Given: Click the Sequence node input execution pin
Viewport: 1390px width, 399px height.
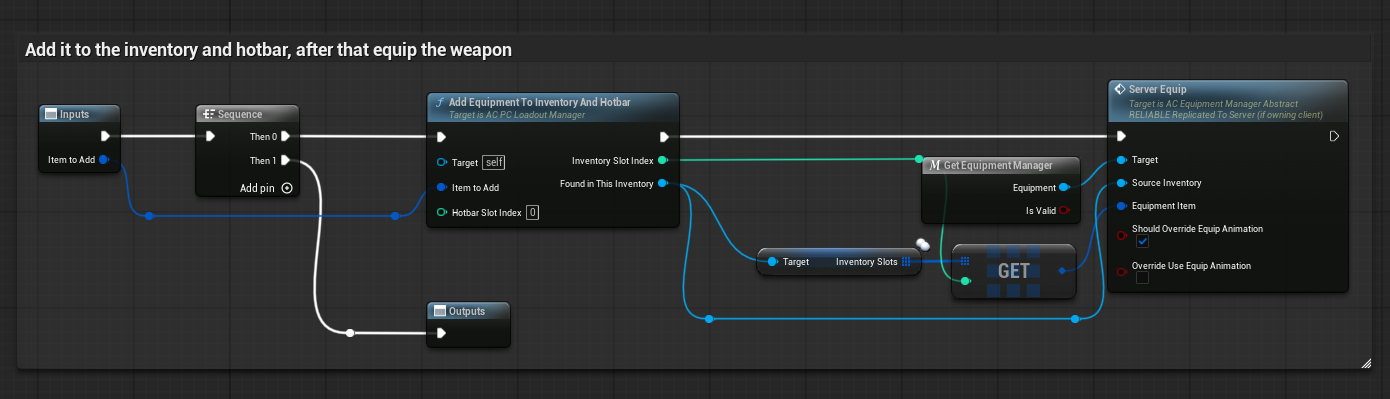Looking at the screenshot, I should pyautogui.click(x=209, y=136).
